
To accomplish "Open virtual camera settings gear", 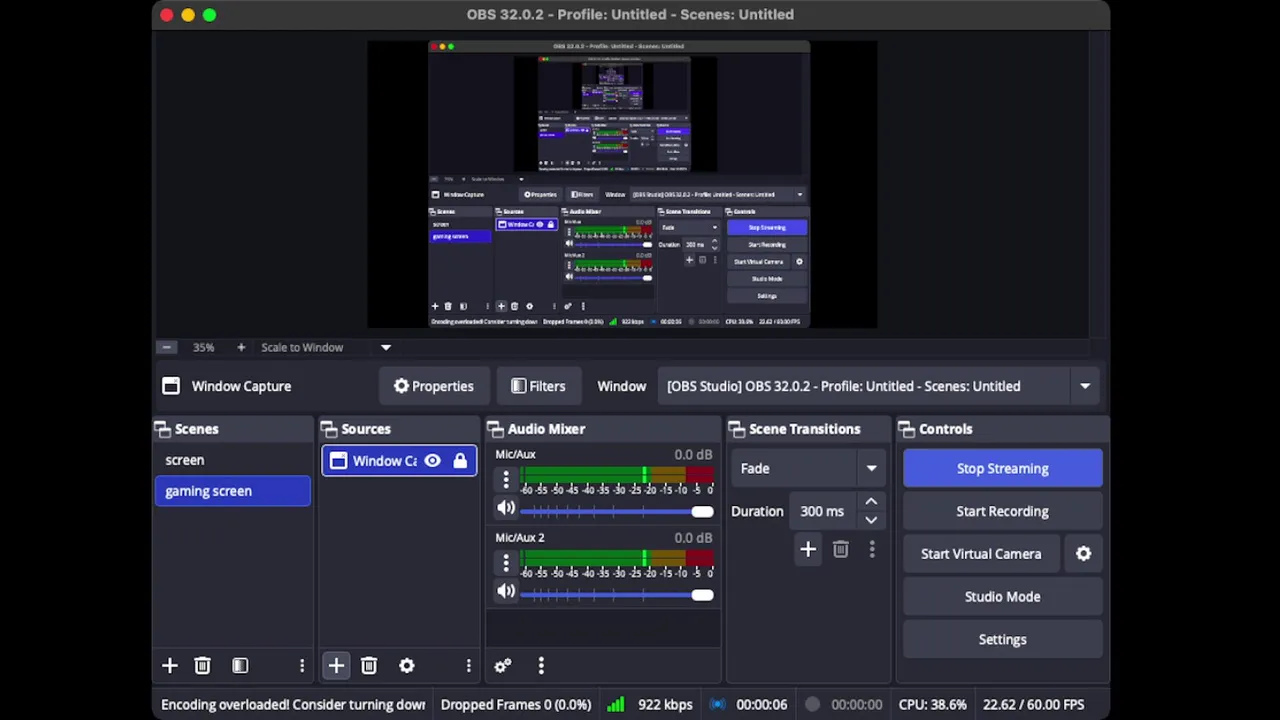I will 1083,554.
